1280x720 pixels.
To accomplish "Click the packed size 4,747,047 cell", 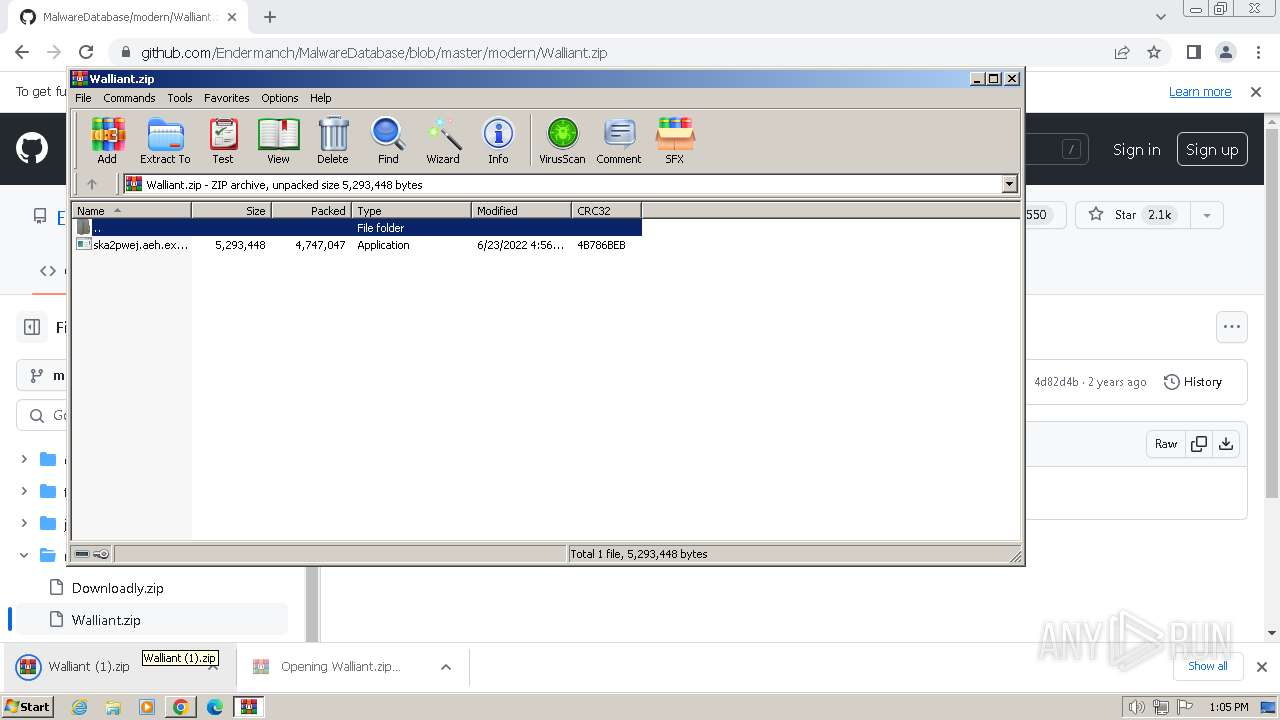I will coord(320,245).
